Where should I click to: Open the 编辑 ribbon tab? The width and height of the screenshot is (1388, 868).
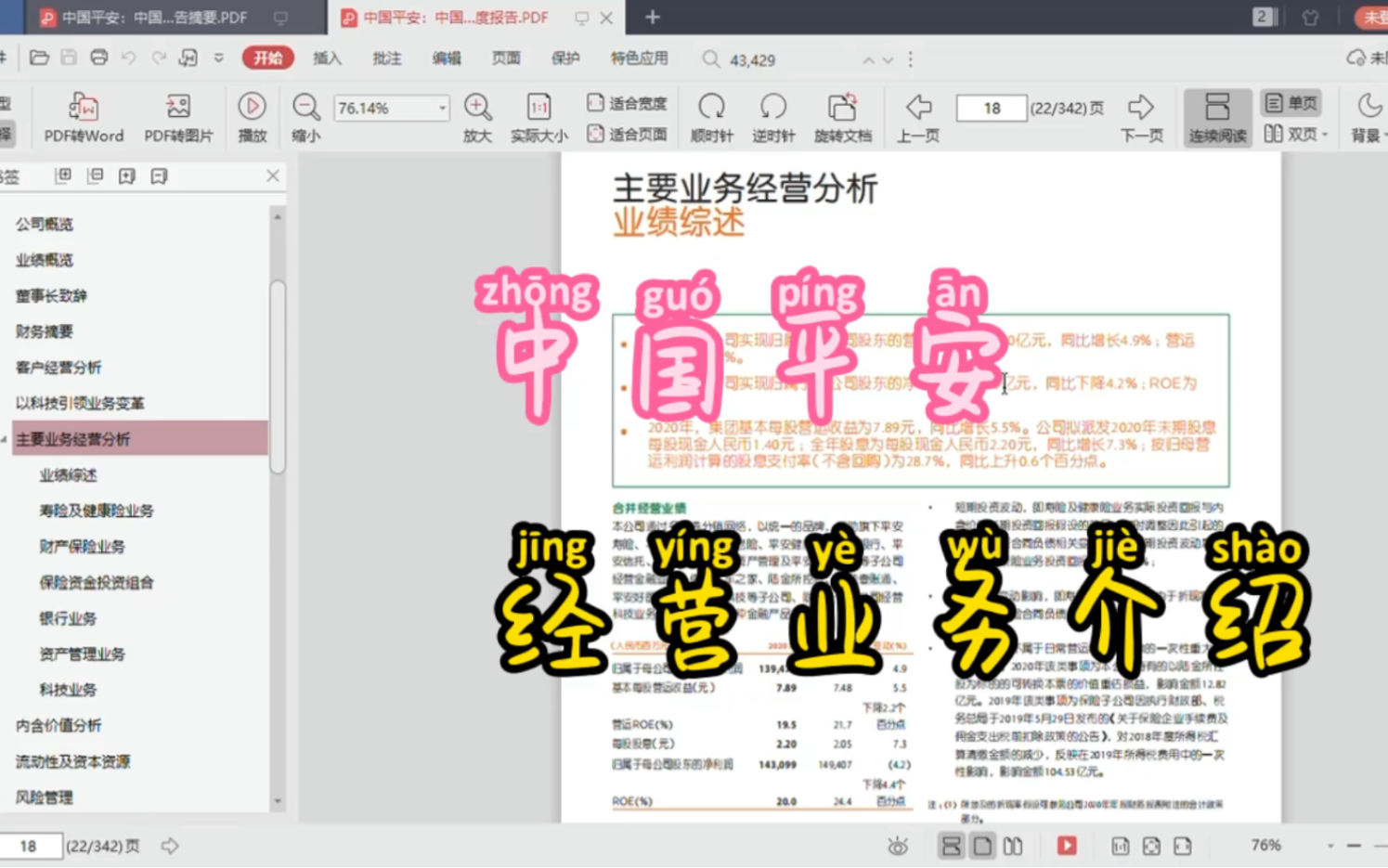coord(446,58)
